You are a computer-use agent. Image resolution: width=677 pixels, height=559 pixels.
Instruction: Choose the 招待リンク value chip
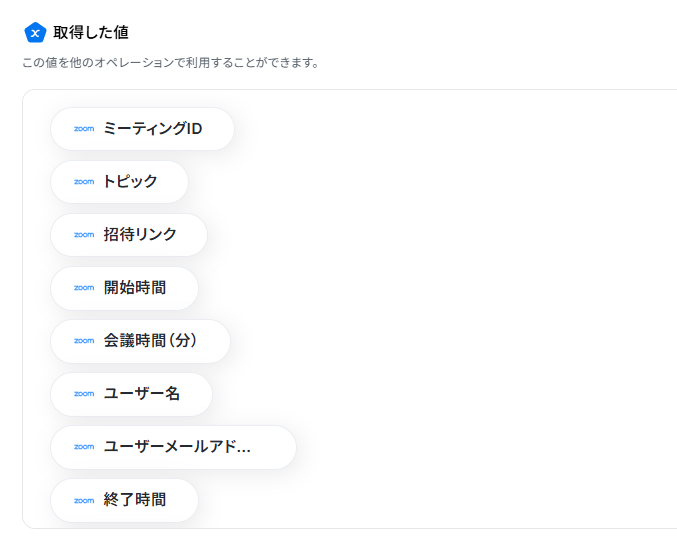coord(129,235)
